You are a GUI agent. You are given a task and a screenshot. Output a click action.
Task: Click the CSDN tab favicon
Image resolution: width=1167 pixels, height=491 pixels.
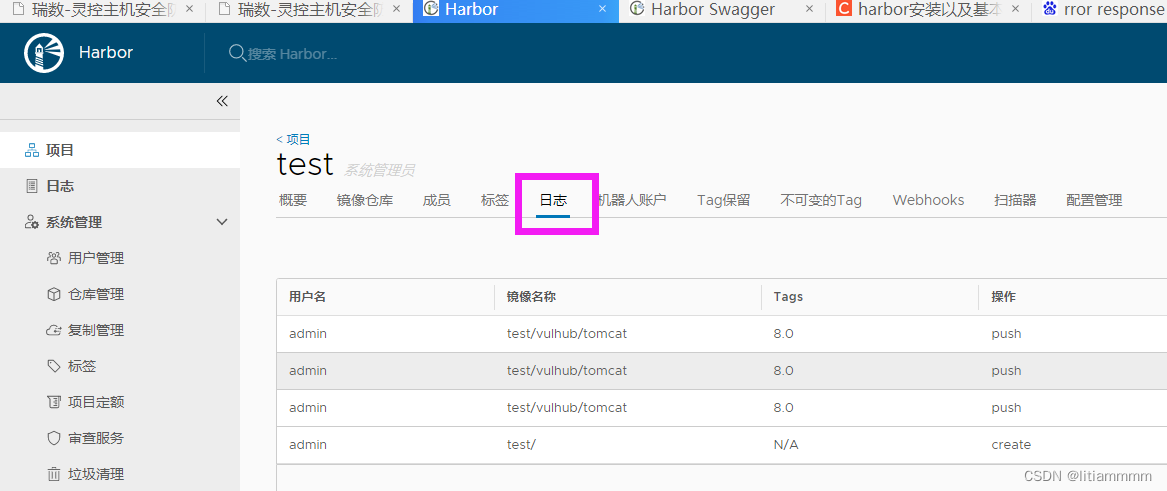tap(843, 10)
